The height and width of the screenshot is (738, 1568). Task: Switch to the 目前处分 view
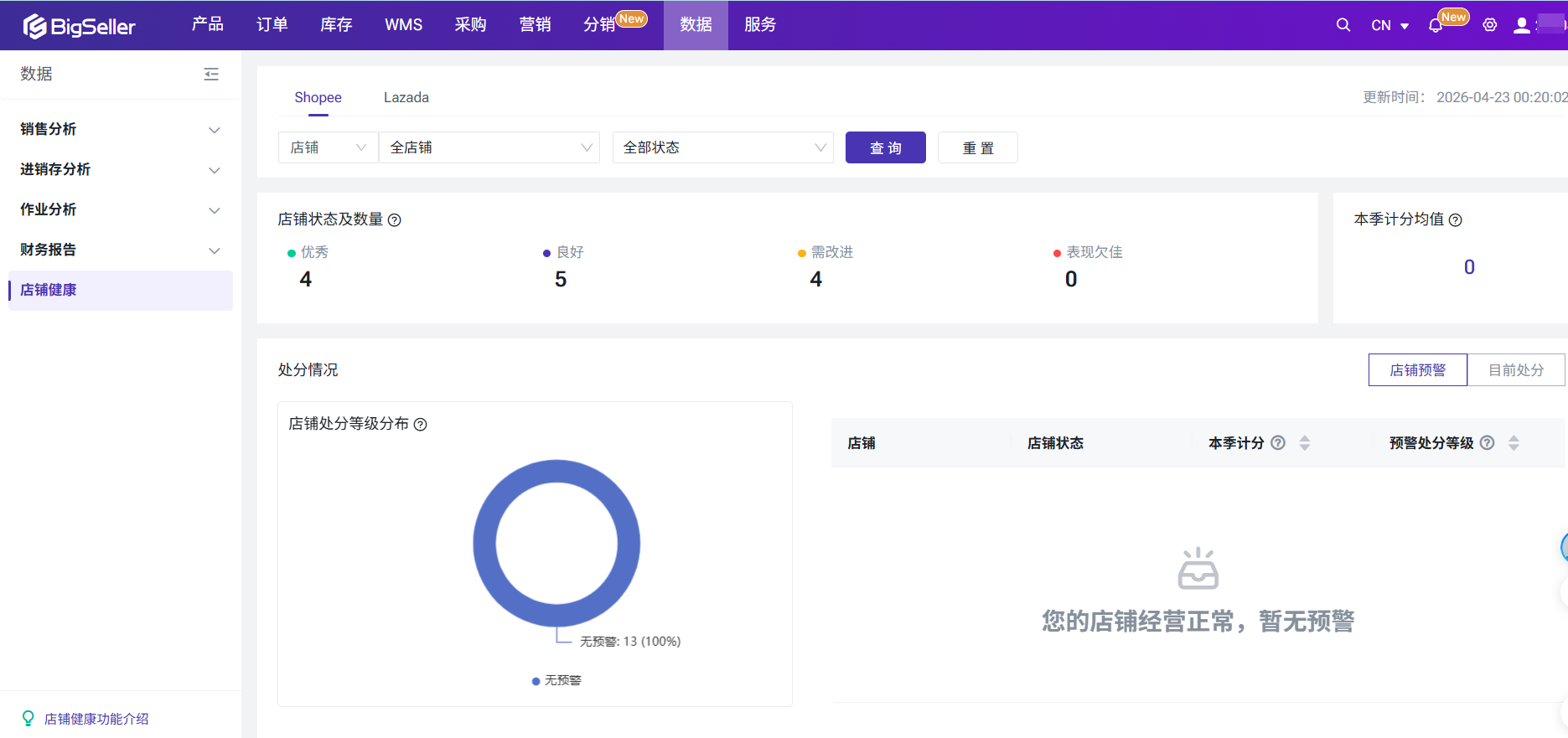point(1515,369)
